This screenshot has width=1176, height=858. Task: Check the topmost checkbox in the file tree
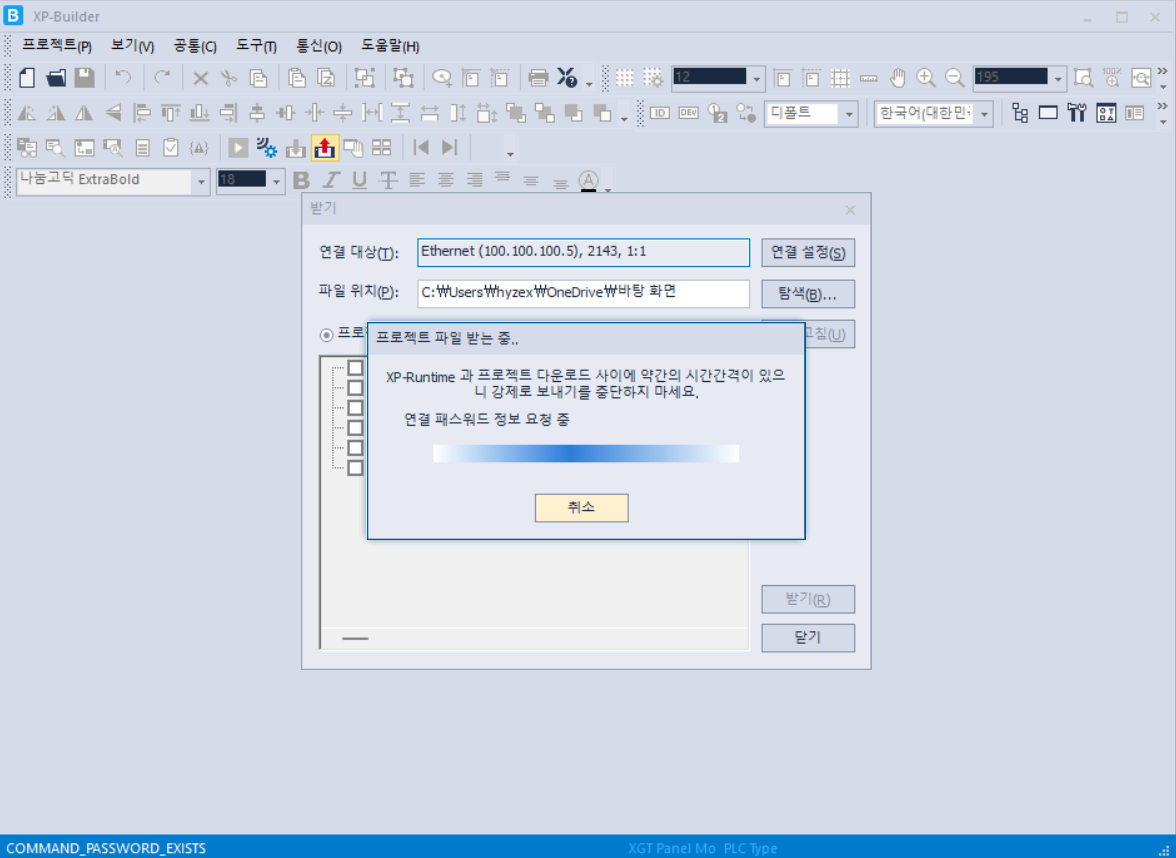point(356,368)
